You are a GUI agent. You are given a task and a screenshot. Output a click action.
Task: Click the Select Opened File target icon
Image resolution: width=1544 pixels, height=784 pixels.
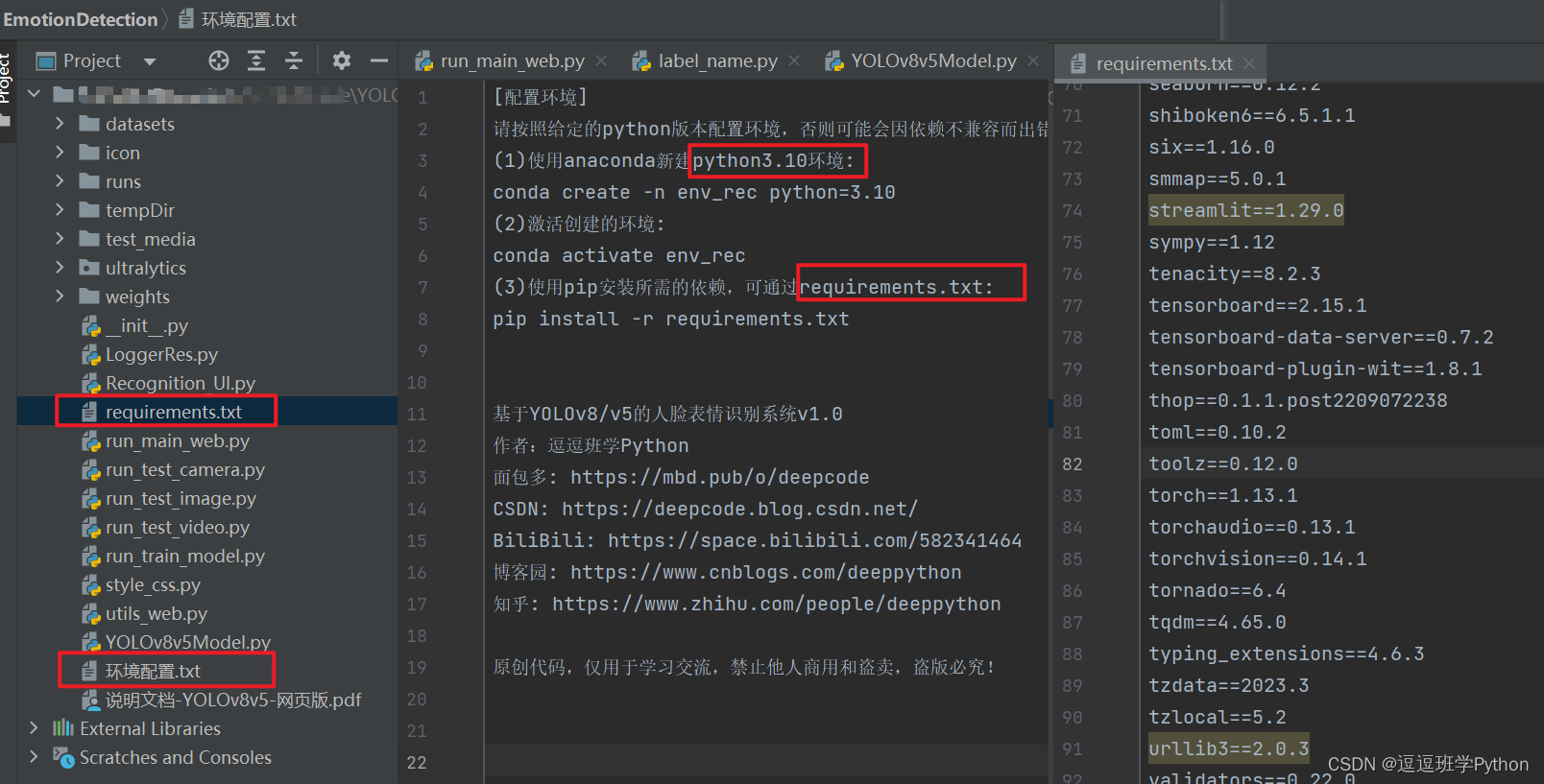[219, 61]
